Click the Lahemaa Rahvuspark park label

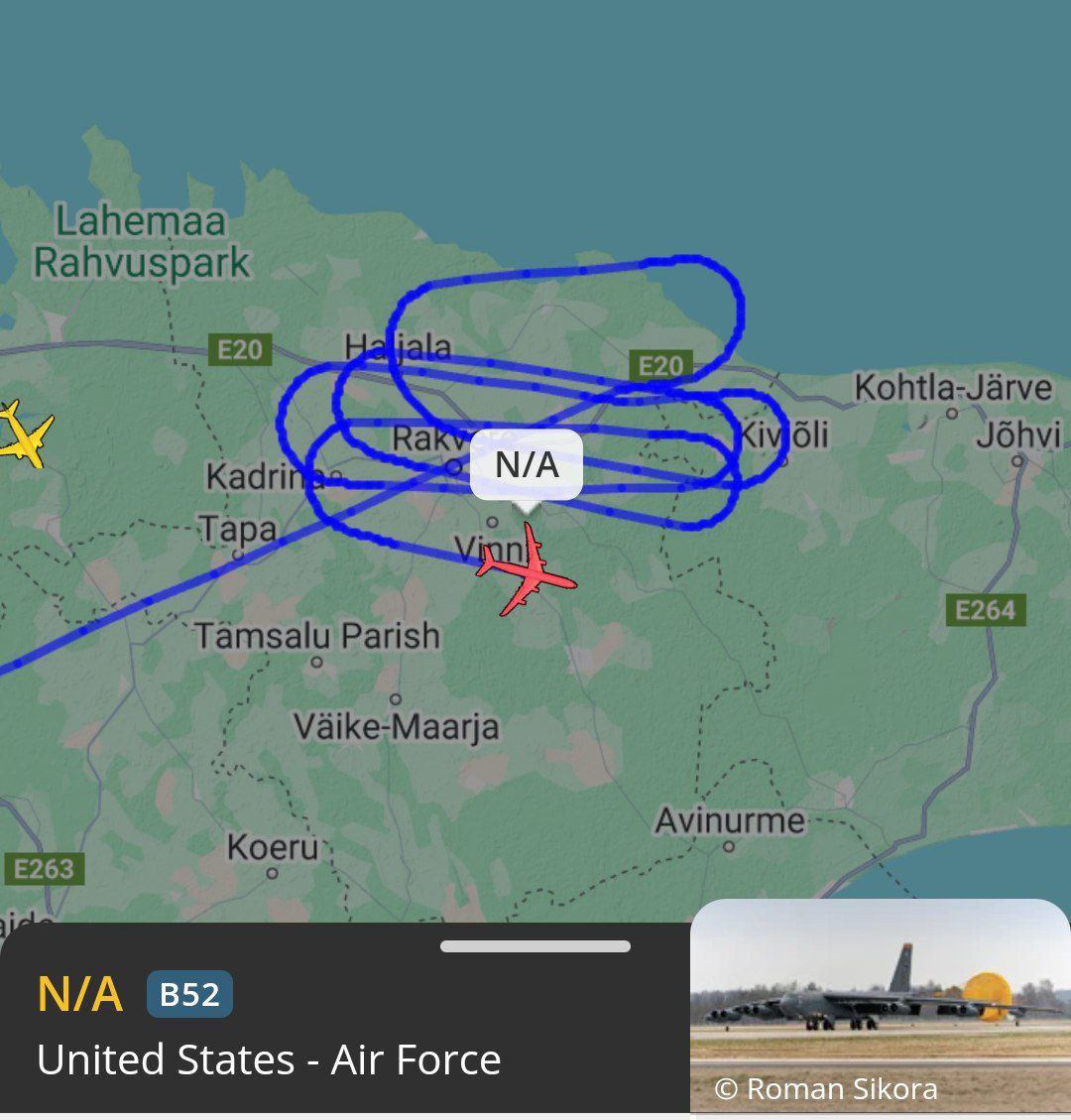click(142, 241)
